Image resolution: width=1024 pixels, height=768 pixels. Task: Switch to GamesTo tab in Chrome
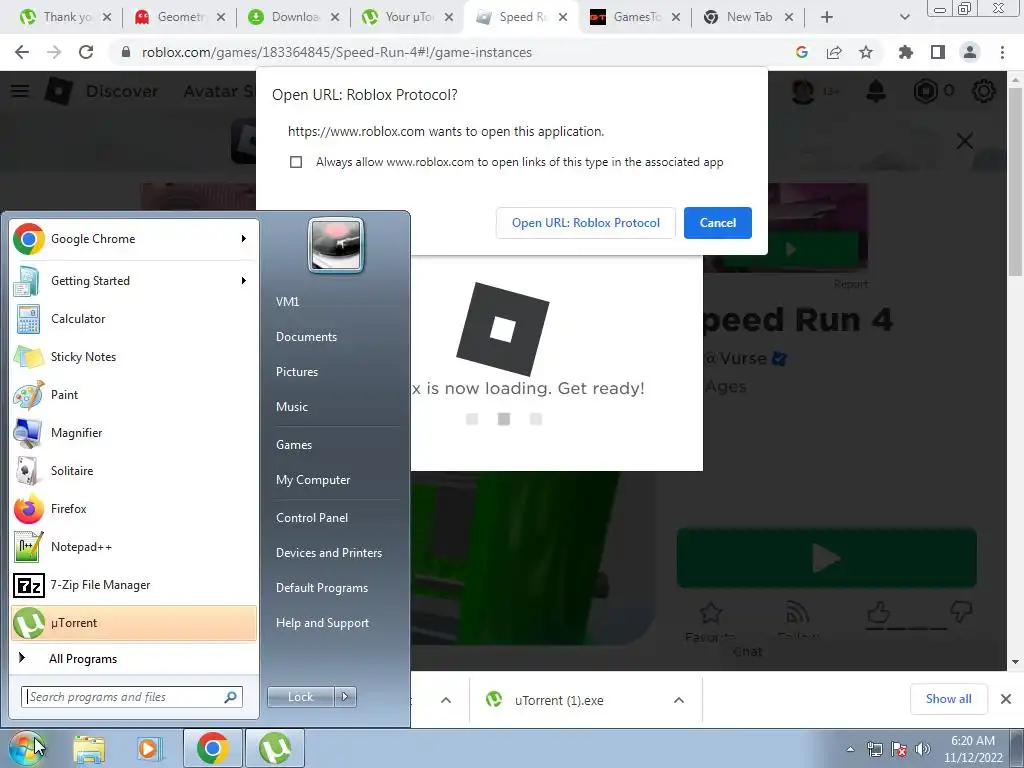pyautogui.click(x=635, y=17)
